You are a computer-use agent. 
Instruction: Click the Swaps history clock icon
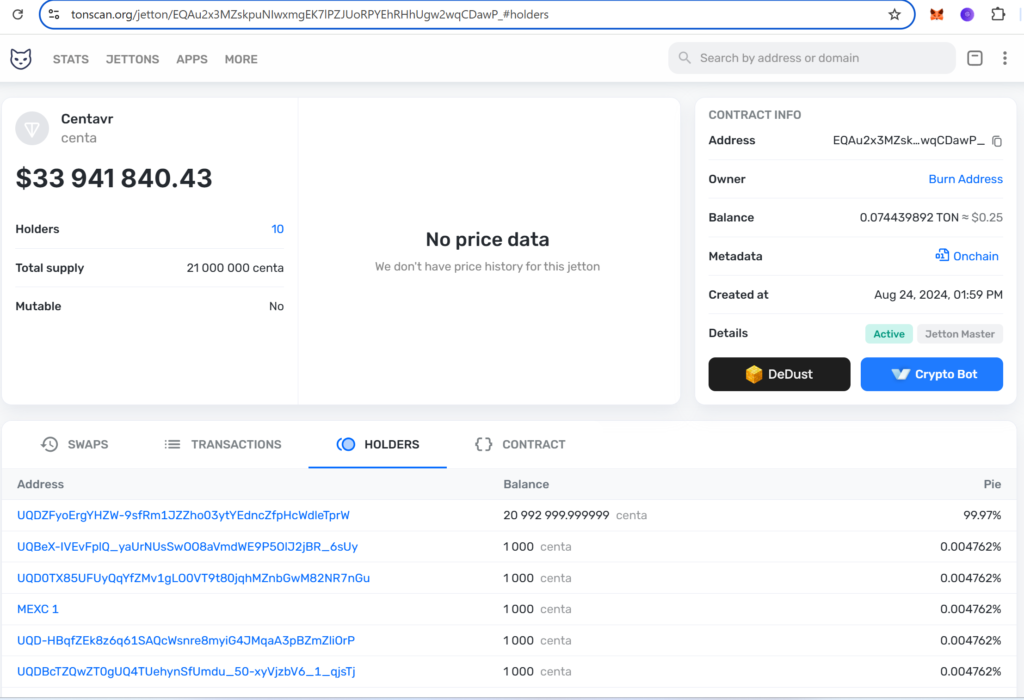49,444
